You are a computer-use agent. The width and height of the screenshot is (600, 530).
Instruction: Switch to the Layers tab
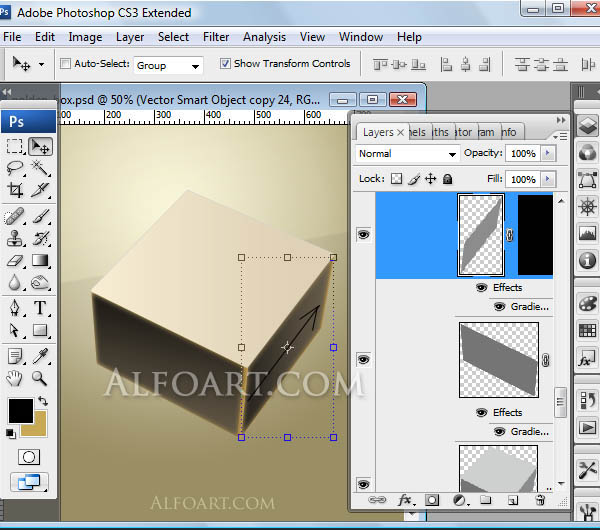coord(378,132)
